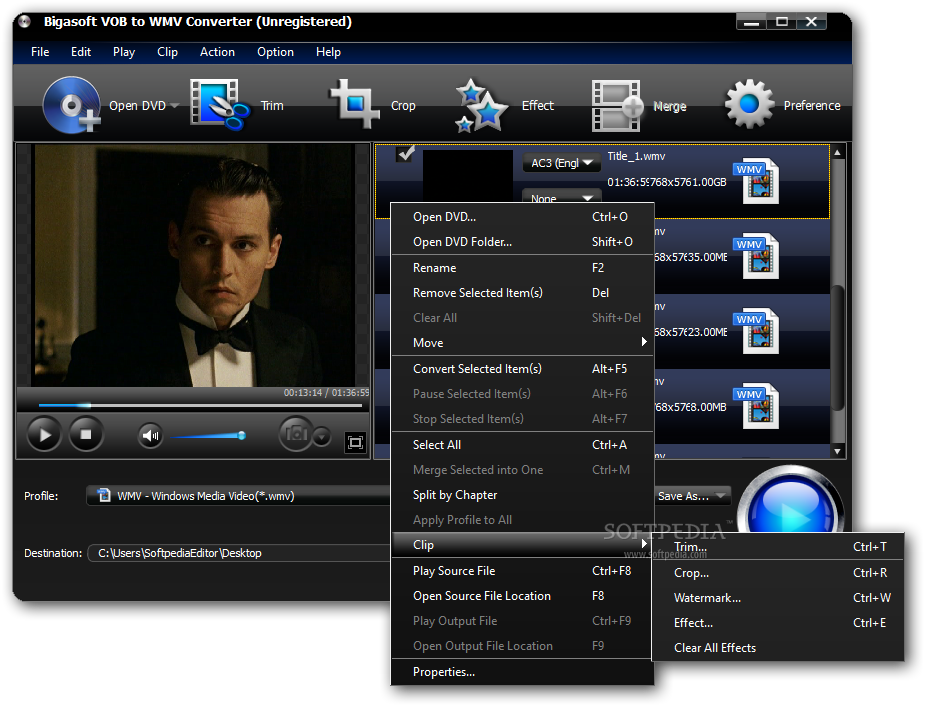This screenshot has width=925, height=706.
Task: Click the Crop tool icon
Action: (x=355, y=104)
